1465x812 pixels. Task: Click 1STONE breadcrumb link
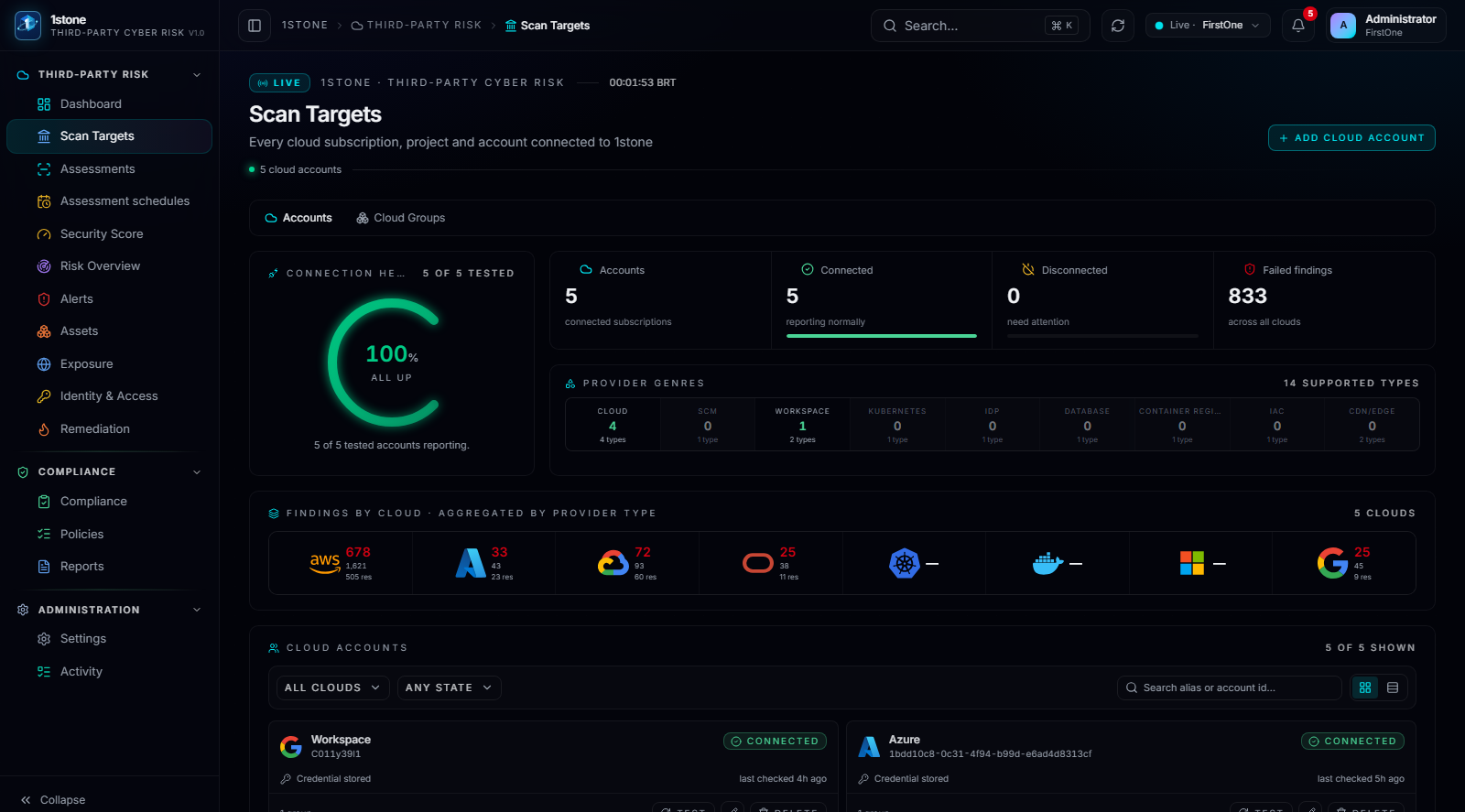click(x=305, y=26)
